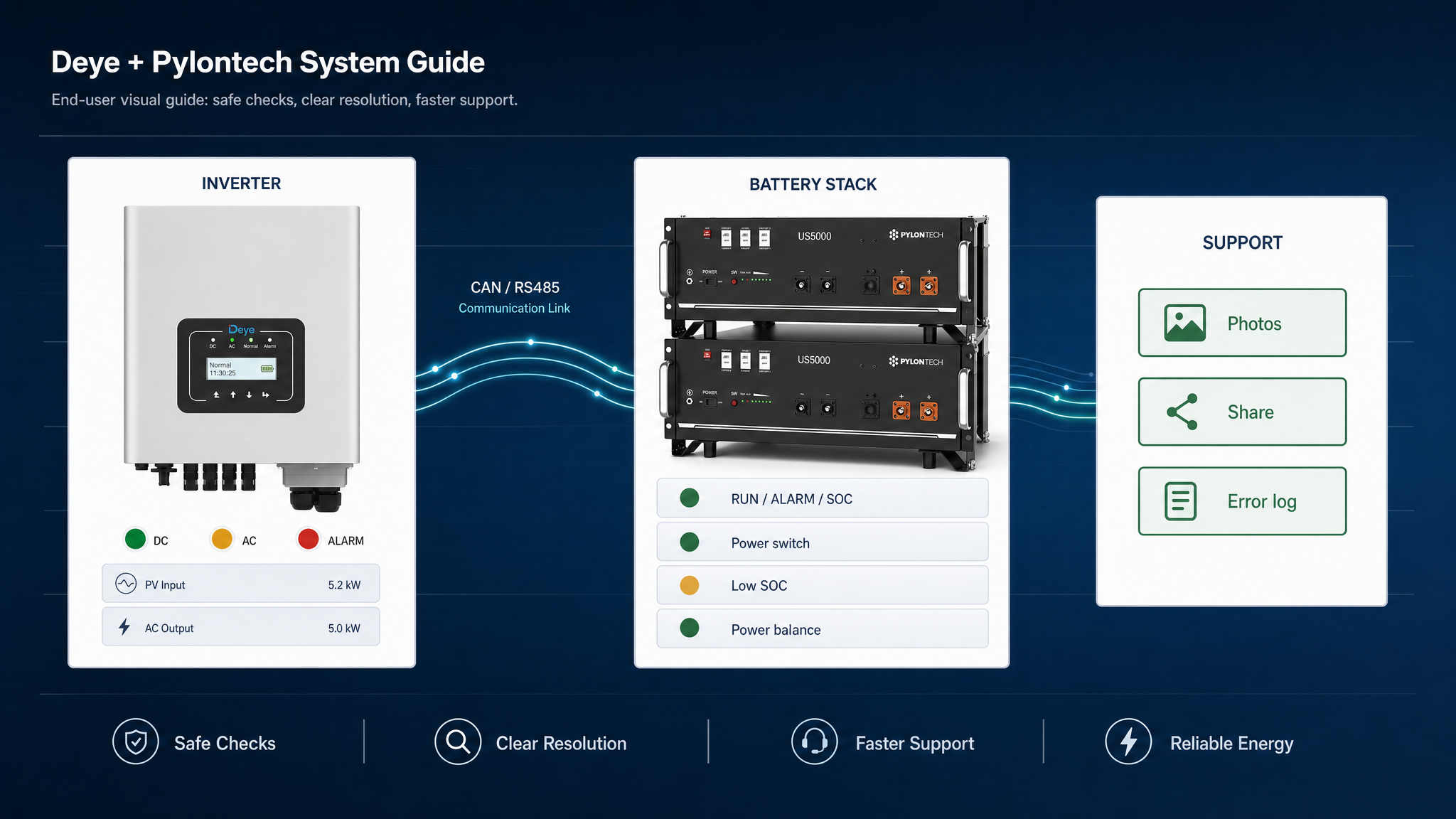The height and width of the screenshot is (819, 1456).
Task: Tap the down arrow key on inverter keypad
Action: (249, 395)
